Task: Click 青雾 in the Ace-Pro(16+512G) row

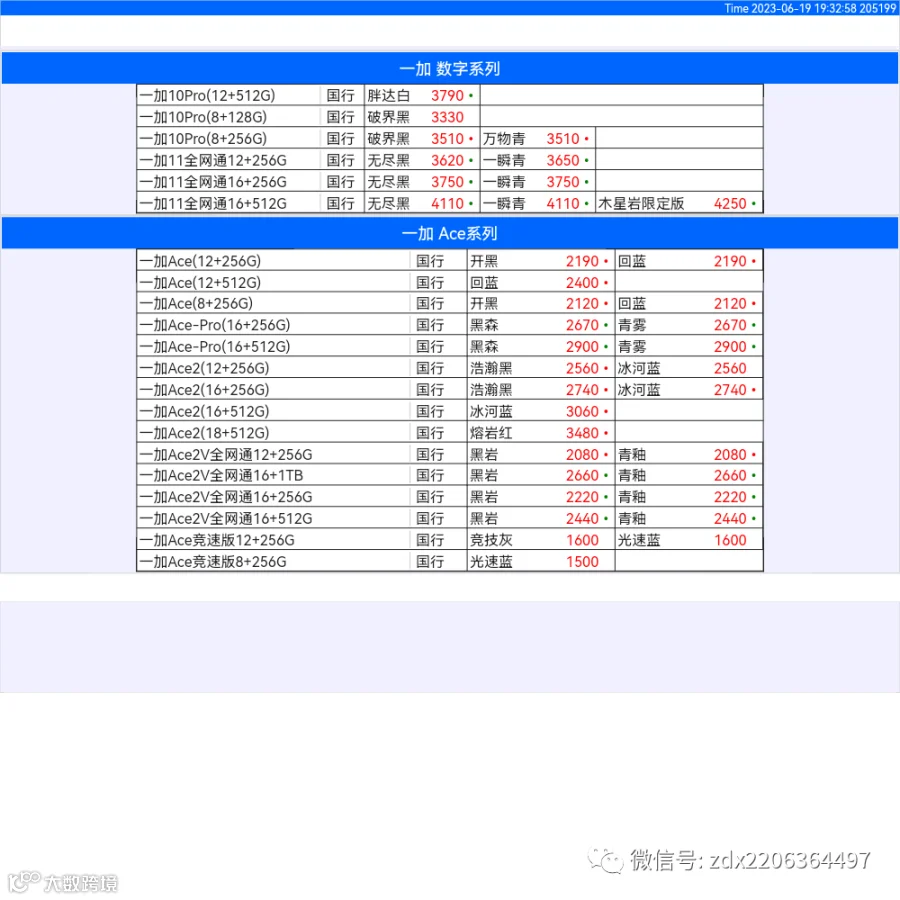Action: pos(632,347)
